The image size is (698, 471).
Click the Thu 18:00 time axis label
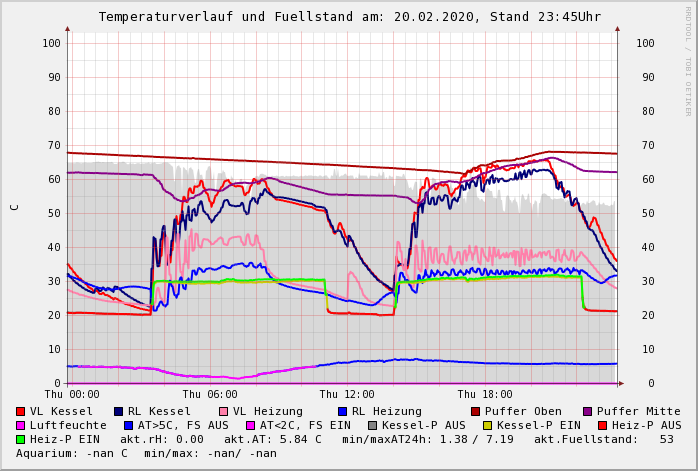pyautogui.click(x=485, y=395)
